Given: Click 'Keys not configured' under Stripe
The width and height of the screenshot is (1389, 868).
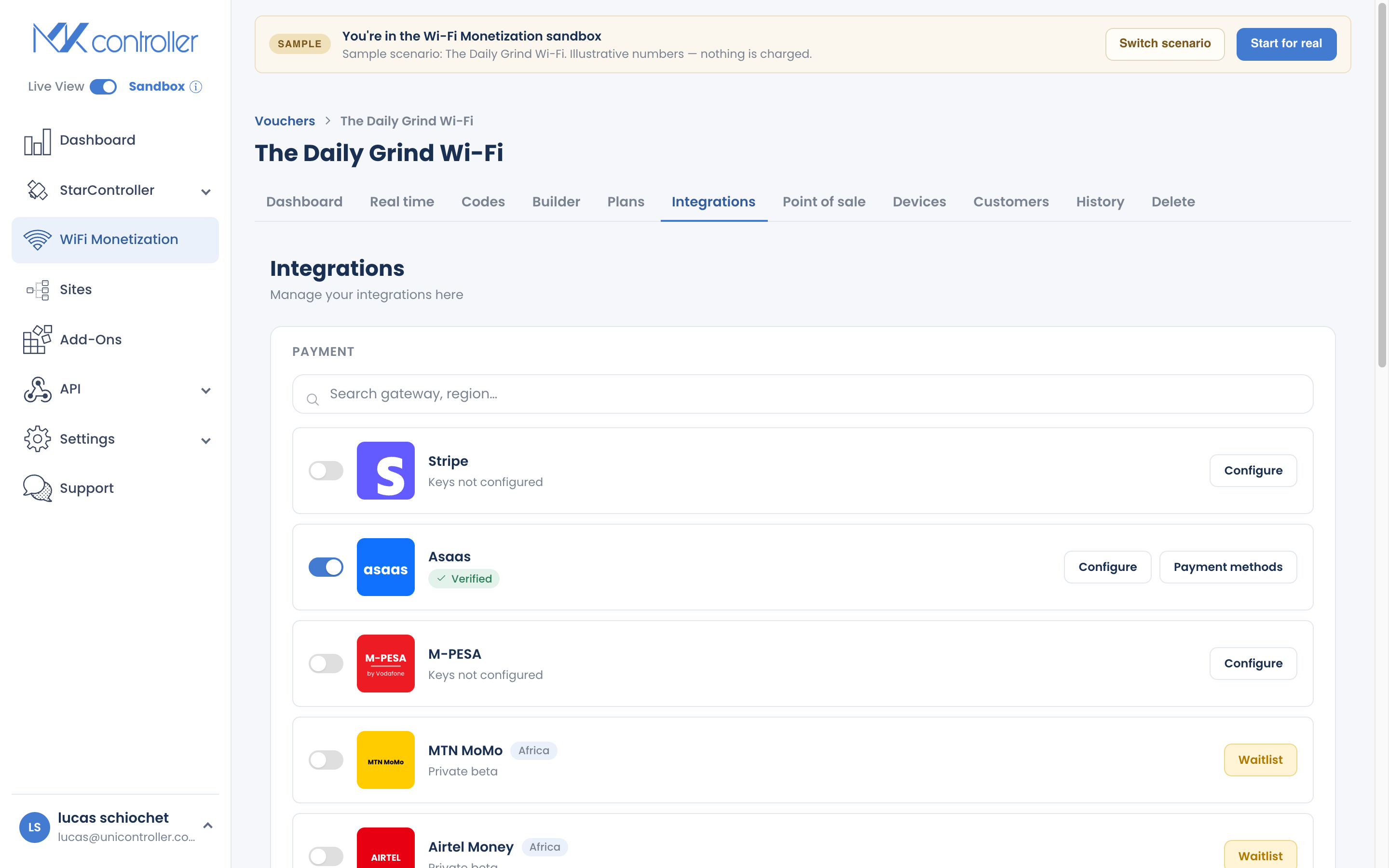Looking at the screenshot, I should click(x=485, y=482).
